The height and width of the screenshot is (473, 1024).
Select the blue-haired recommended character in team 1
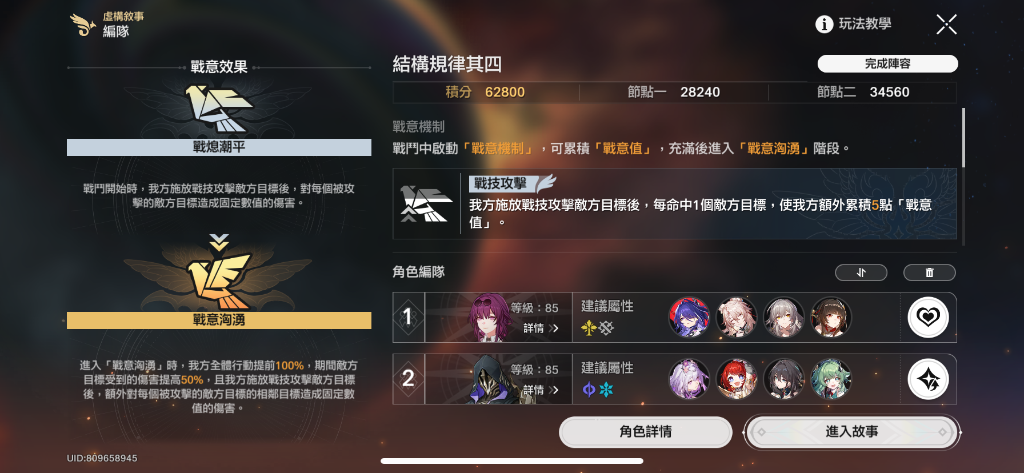coord(689,318)
